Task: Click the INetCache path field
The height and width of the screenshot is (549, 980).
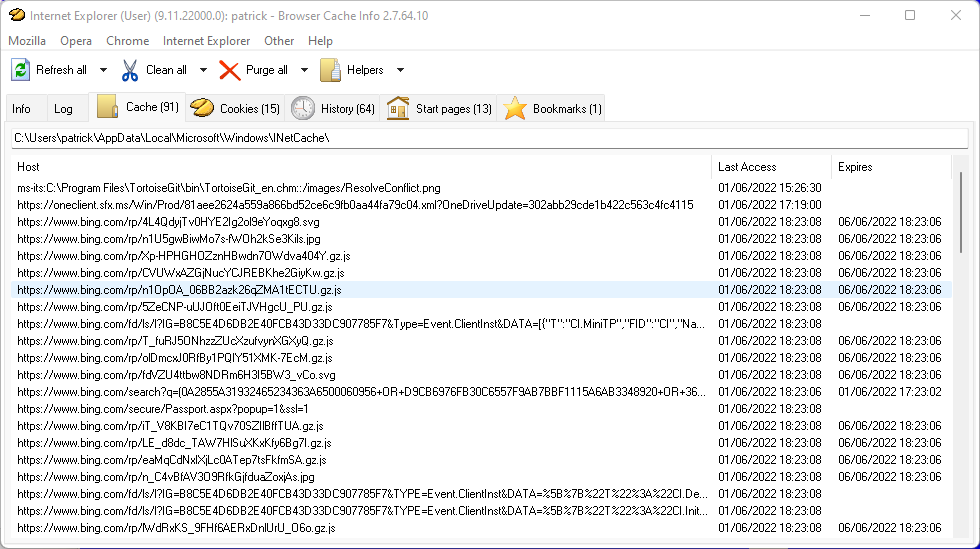Action: [489, 138]
